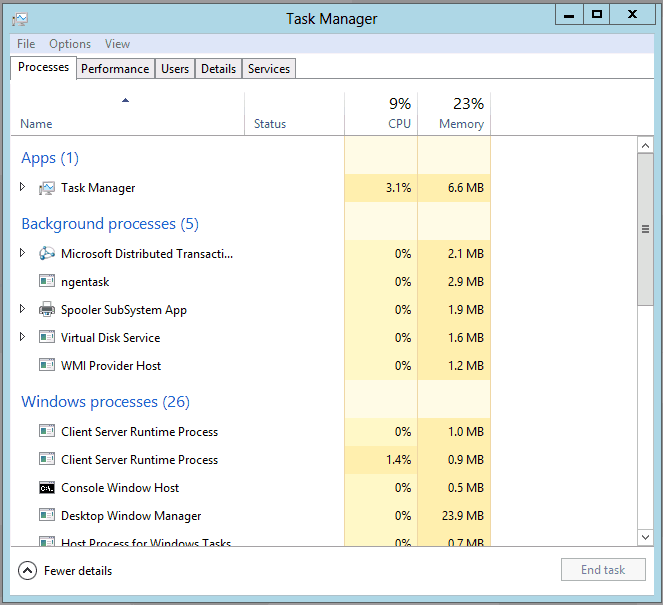Expand the Virtual Disk Service entry
663x605 pixels.
[x=23, y=337]
